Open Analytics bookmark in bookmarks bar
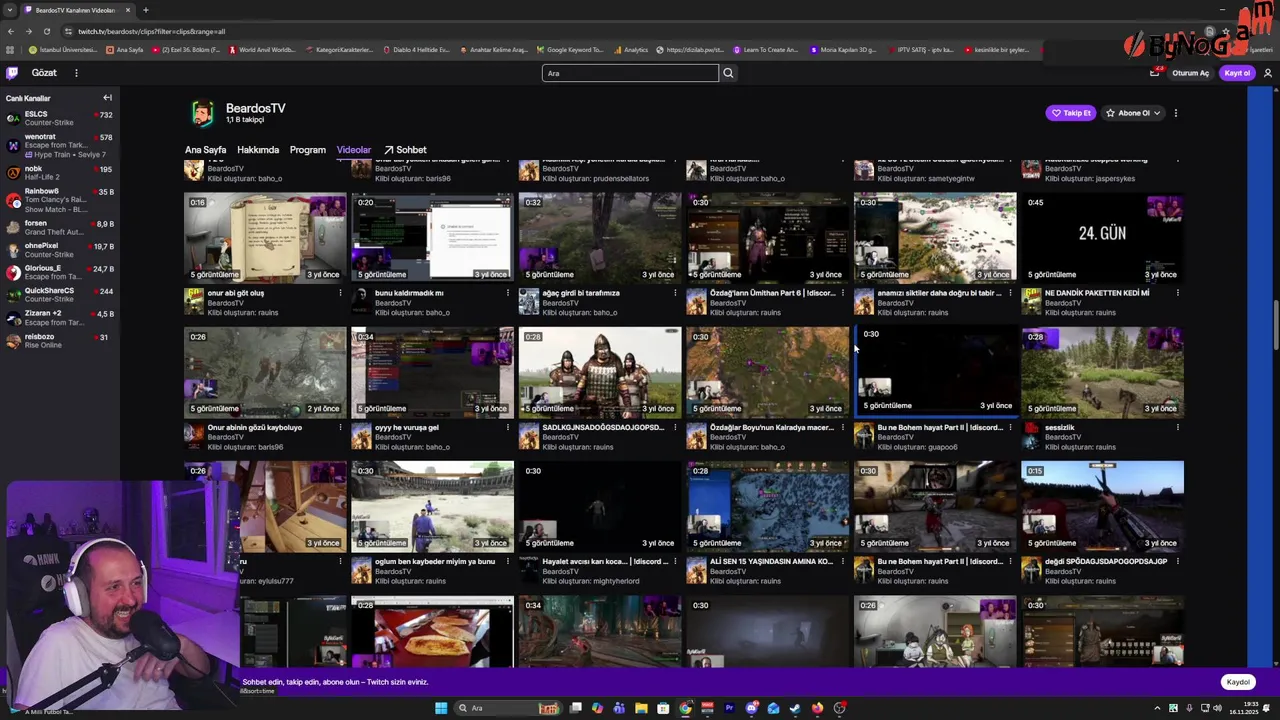1280x720 pixels. (631, 50)
